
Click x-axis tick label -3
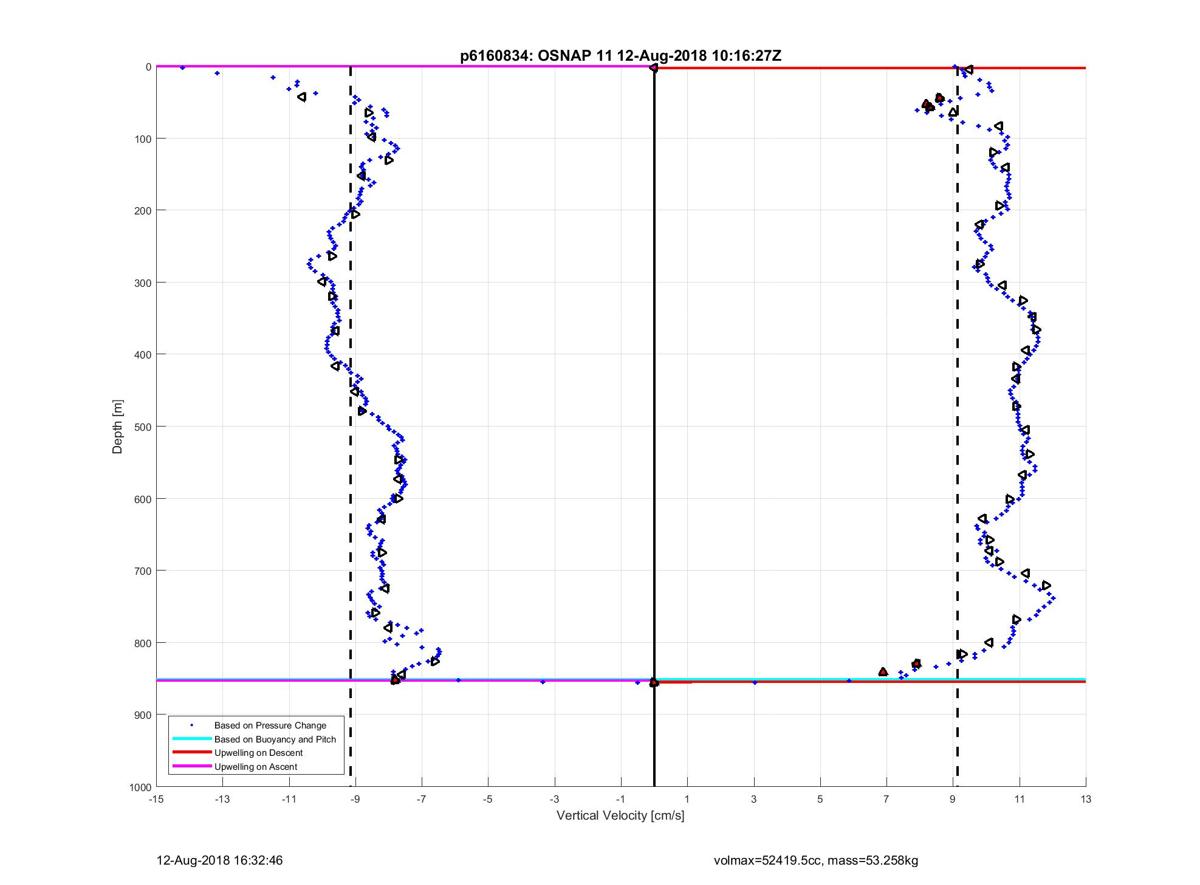[555, 800]
